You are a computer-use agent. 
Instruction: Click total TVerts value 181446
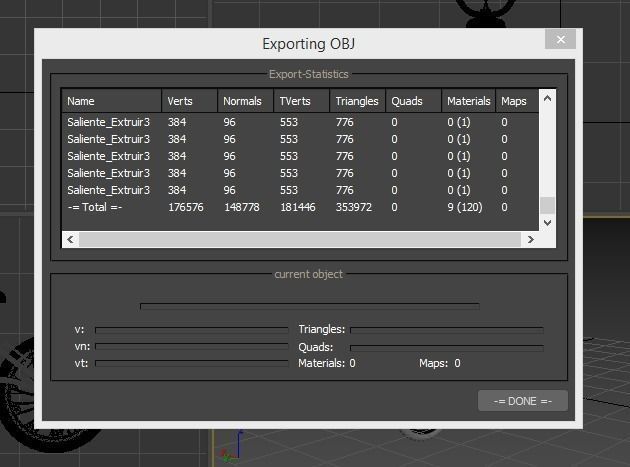coord(298,207)
